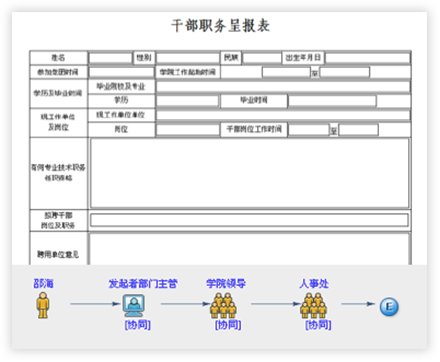The height and width of the screenshot is (362, 440).
Task: Open the [协同] link under 学院领导
Action: 228,325
